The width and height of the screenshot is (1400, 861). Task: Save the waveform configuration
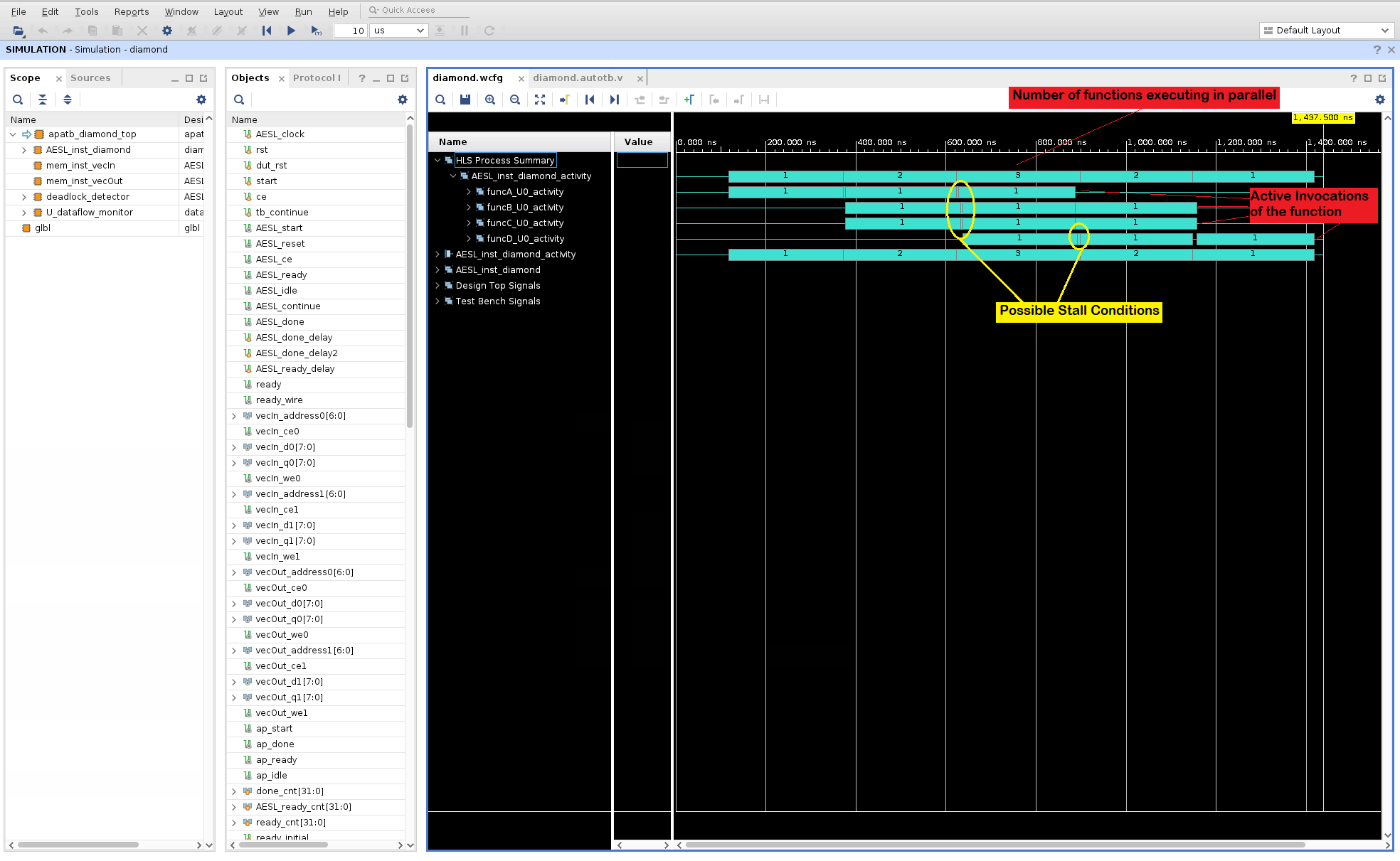click(465, 100)
